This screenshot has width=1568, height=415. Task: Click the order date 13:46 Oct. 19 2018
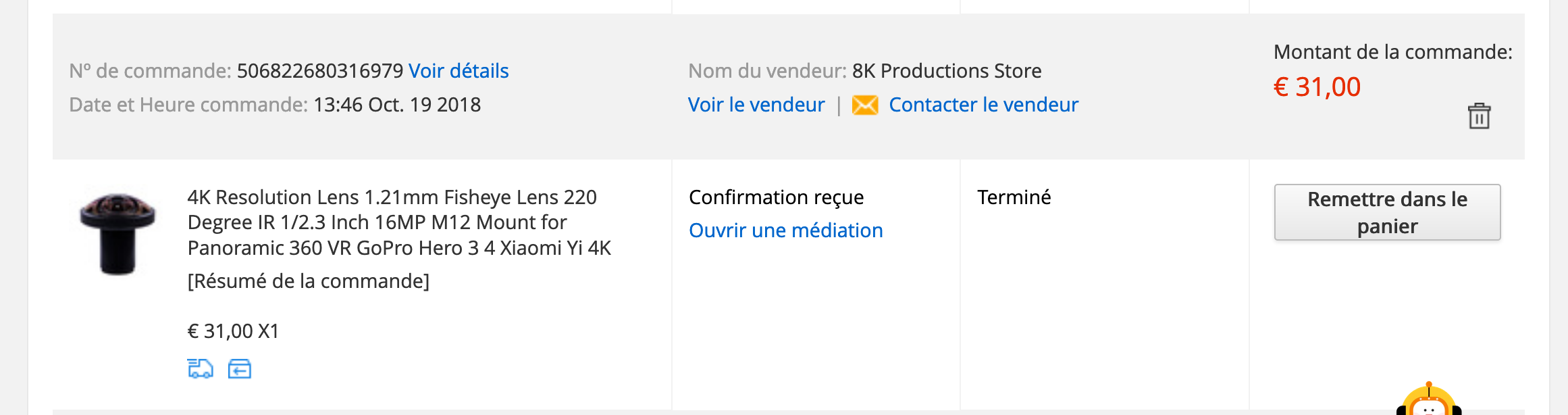[x=397, y=105]
